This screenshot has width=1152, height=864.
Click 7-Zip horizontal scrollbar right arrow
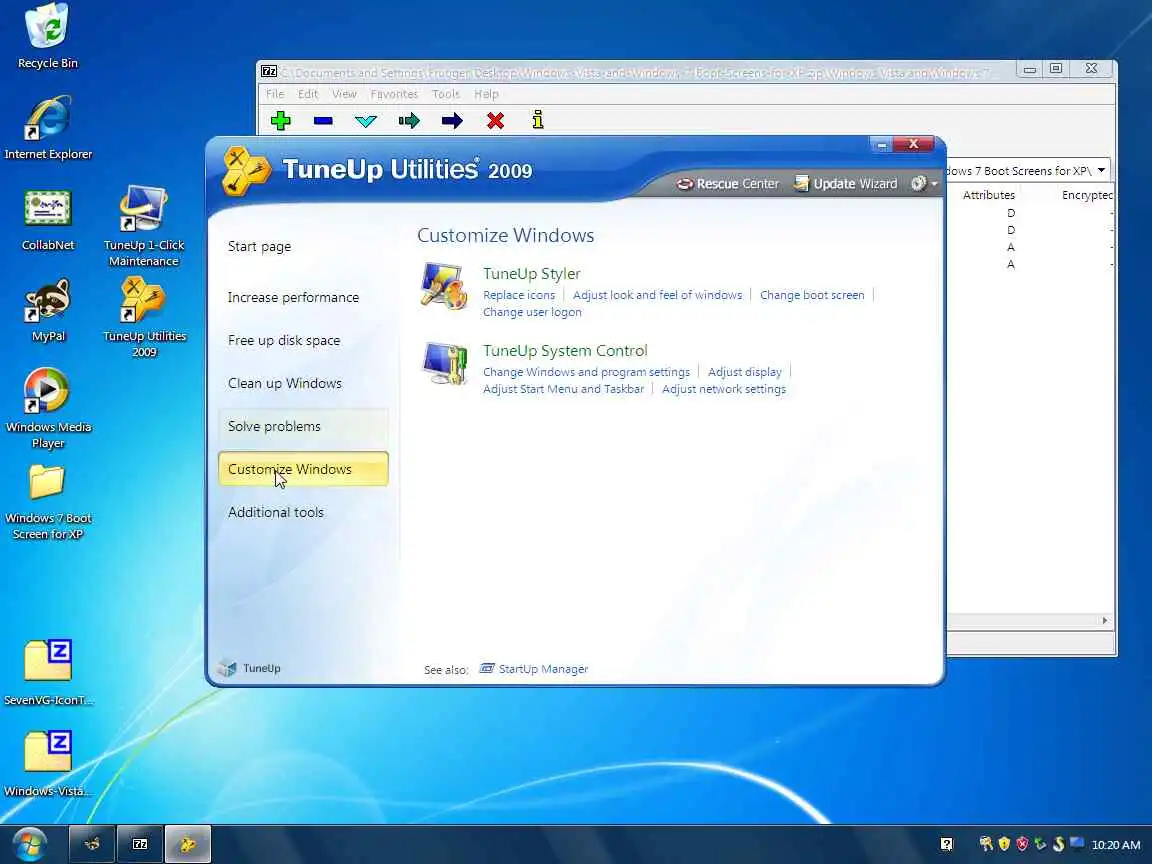click(x=1104, y=621)
